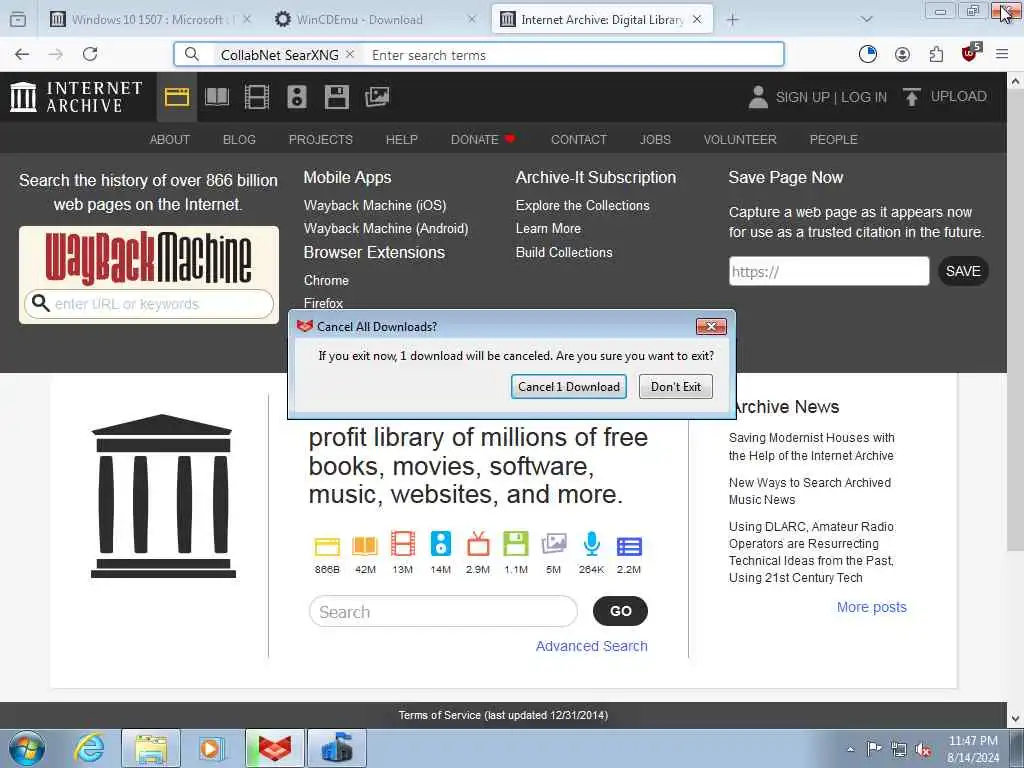
Task: Click the Internet Archive web icon in navbar
Action: (177, 97)
